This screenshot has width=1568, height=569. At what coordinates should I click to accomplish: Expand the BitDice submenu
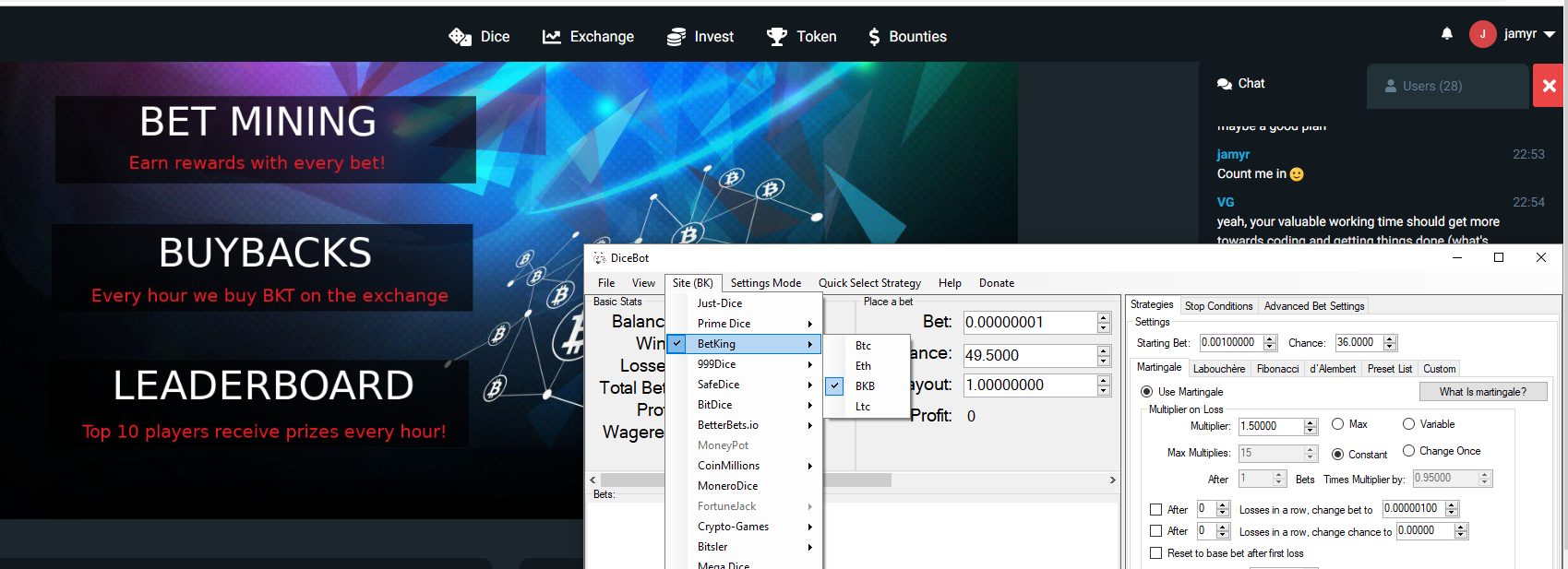pyautogui.click(x=744, y=405)
